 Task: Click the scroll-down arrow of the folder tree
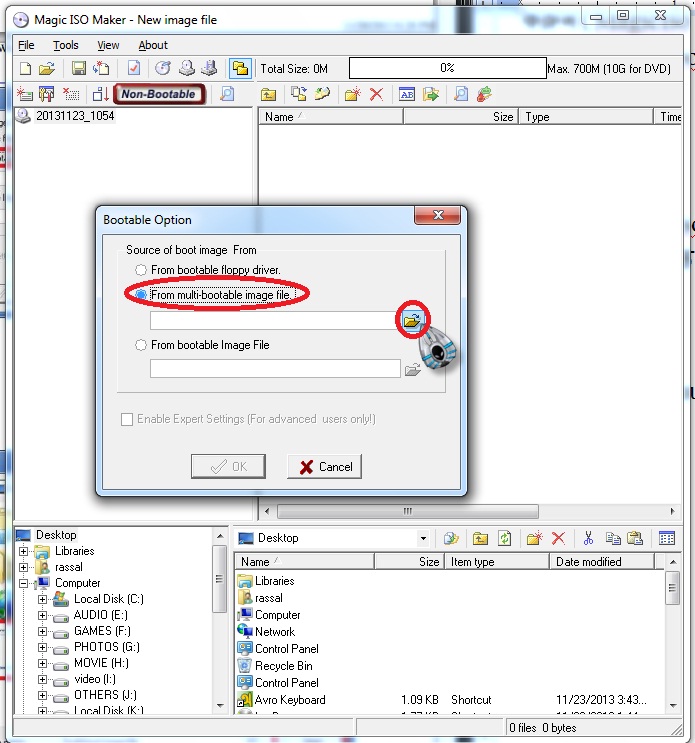220,706
